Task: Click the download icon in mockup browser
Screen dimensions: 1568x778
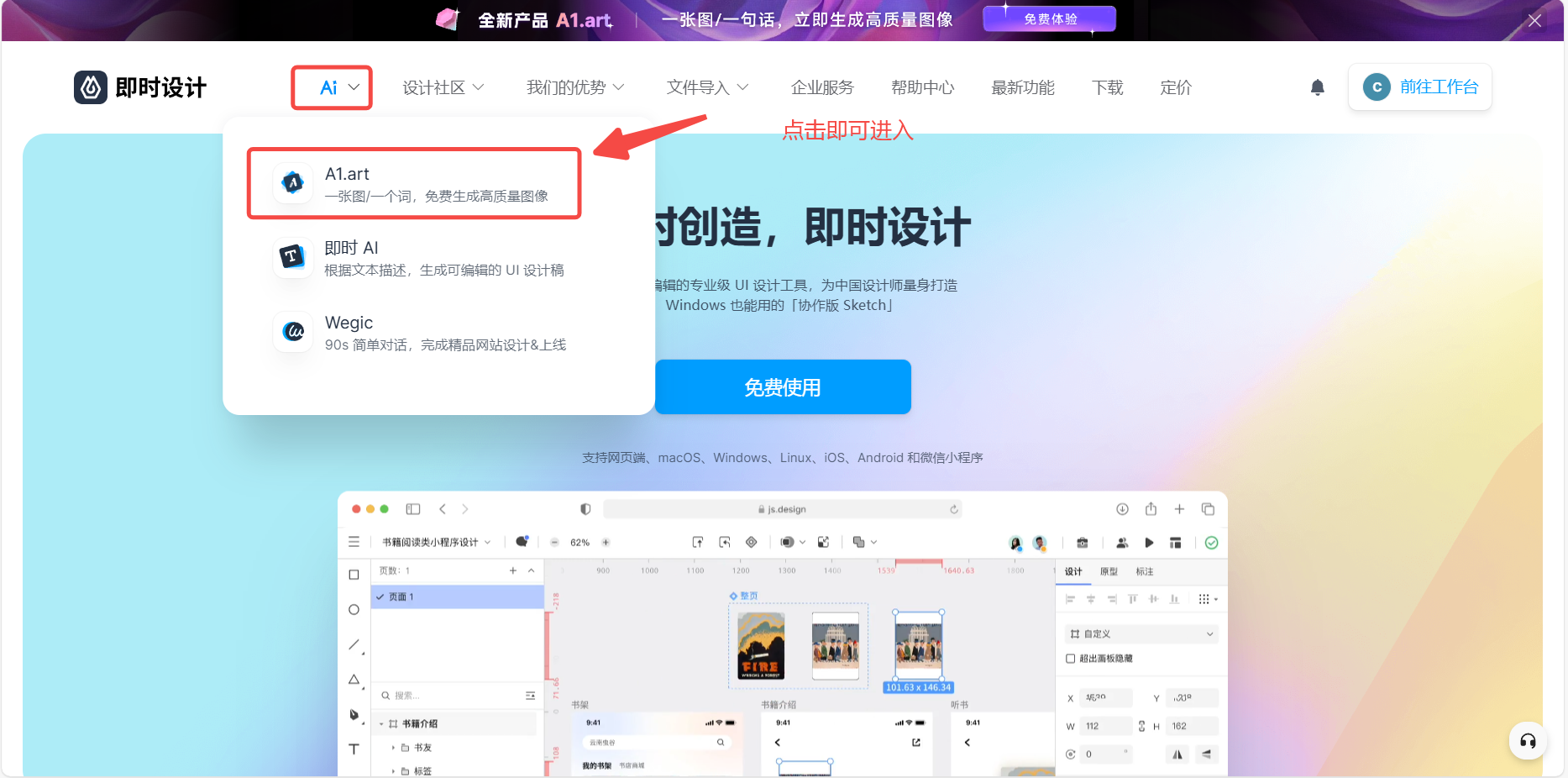Action: [1122, 509]
